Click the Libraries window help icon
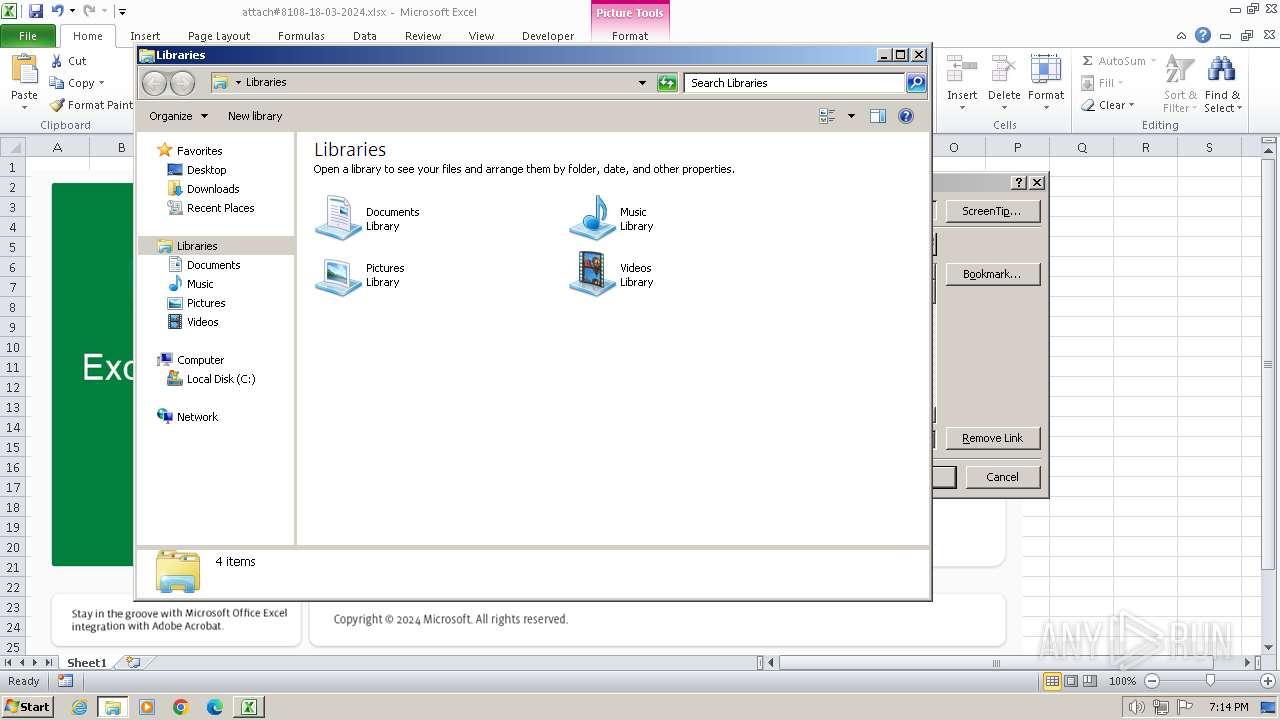Screen dimensions: 1280x720 point(906,116)
